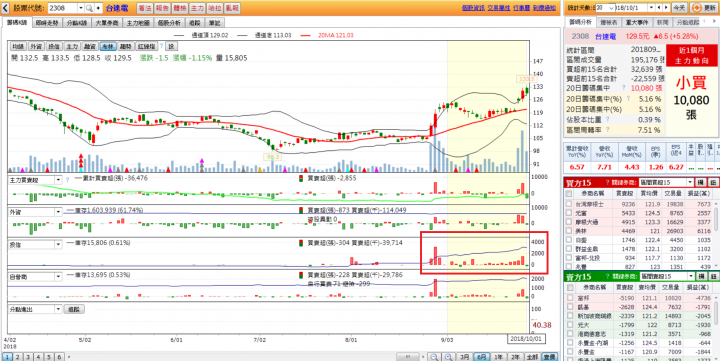Select chart page 1 at the bottom left
This screenshot has height=361, width=720.
tap(8, 356)
